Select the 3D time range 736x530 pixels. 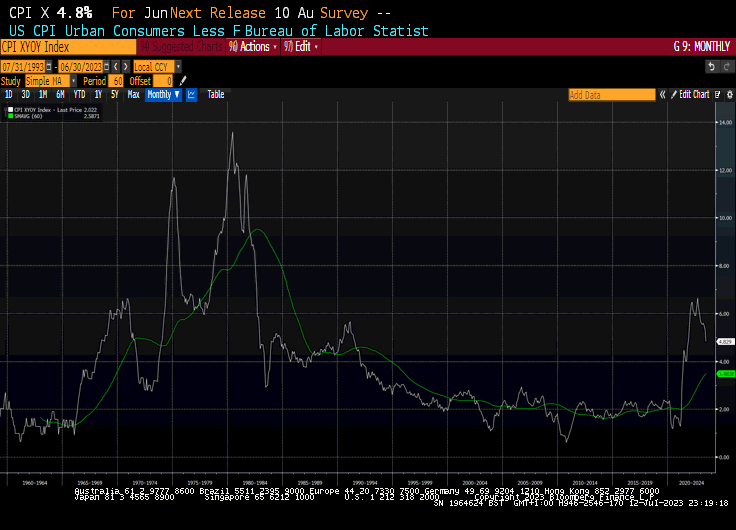pyautogui.click(x=26, y=94)
